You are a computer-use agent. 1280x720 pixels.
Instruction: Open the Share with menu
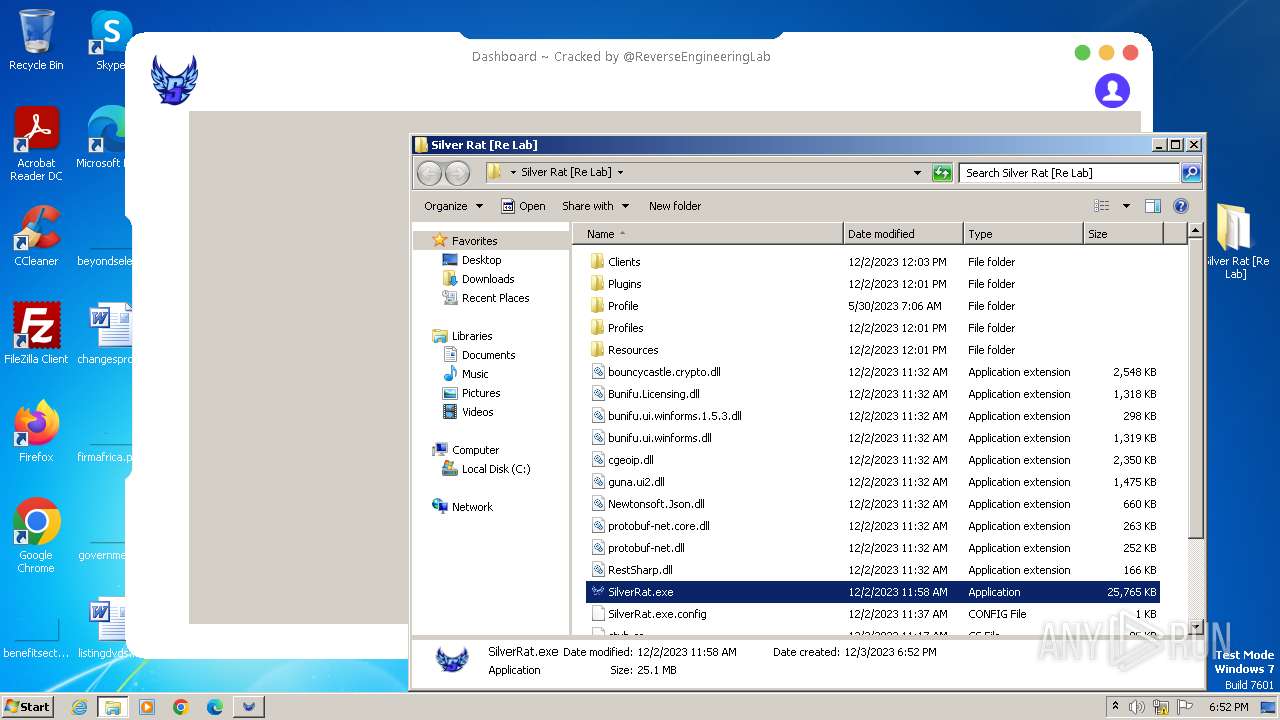click(x=595, y=206)
